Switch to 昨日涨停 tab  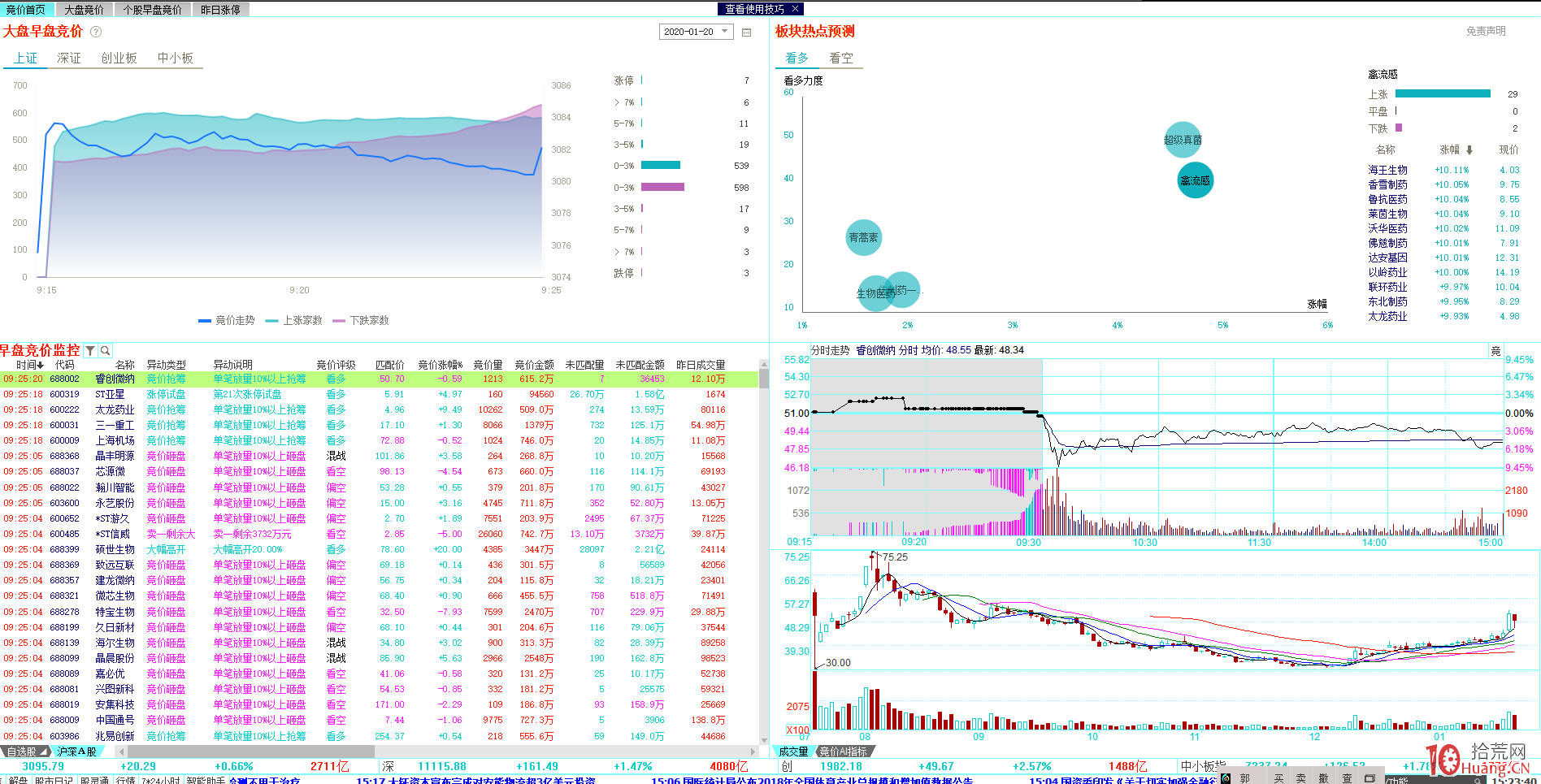[x=220, y=10]
